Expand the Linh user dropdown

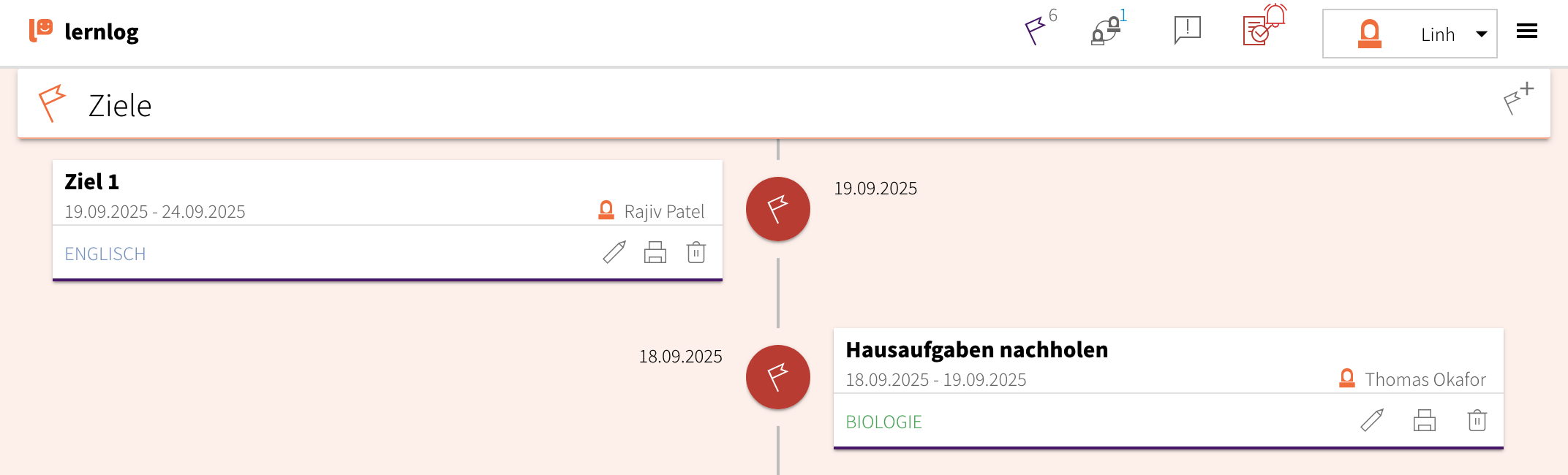pyautogui.click(x=1410, y=34)
